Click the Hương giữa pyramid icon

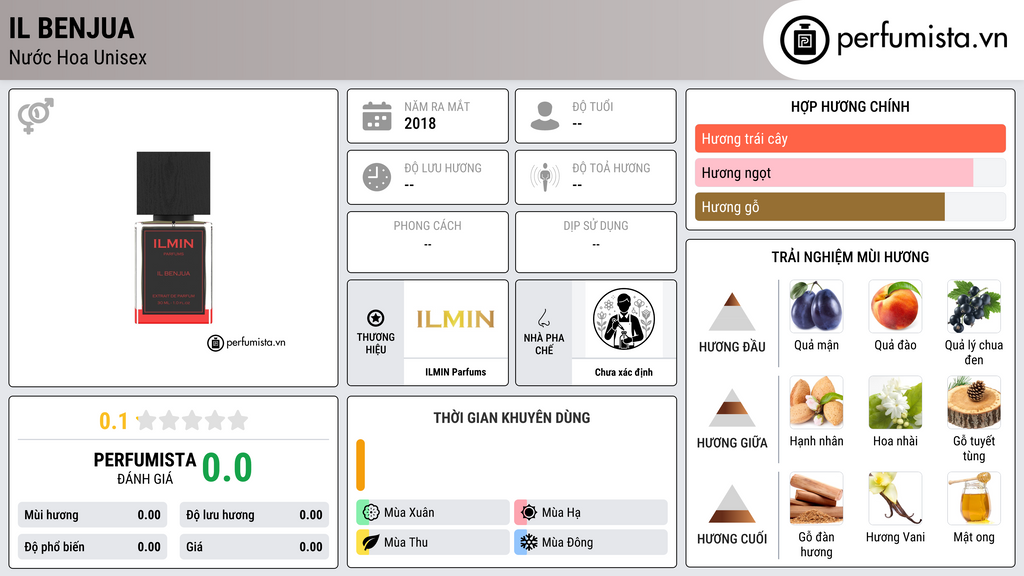(x=732, y=408)
